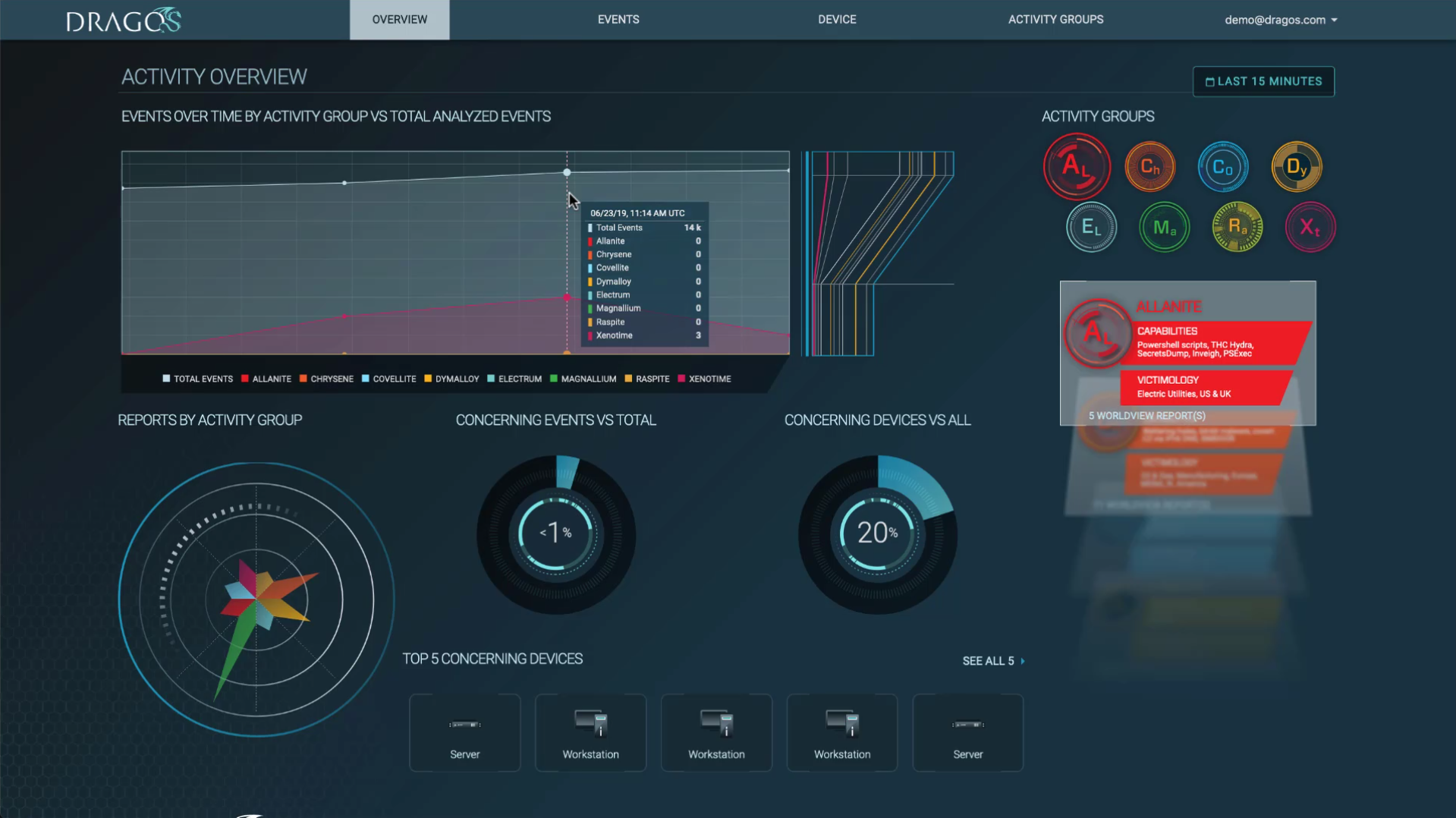Toggle Electrum series in chart legend

[514, 379]
